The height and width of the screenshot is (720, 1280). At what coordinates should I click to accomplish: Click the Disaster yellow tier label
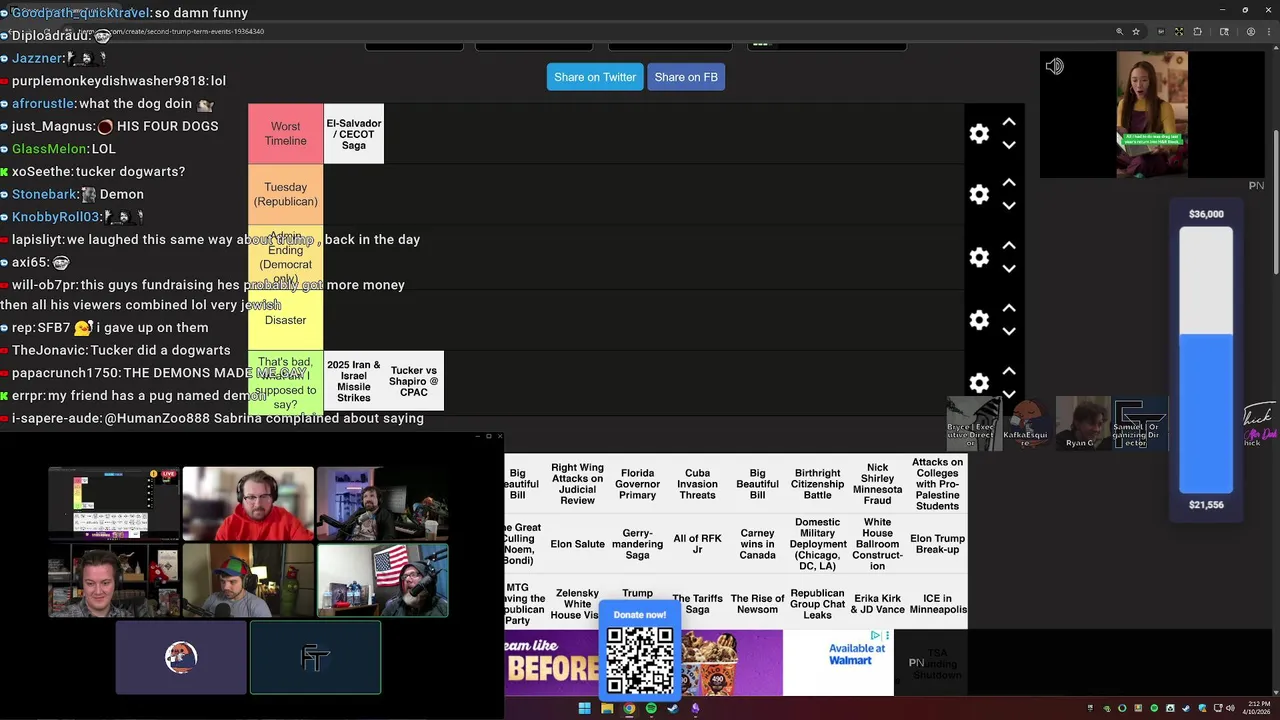point(286,320)
